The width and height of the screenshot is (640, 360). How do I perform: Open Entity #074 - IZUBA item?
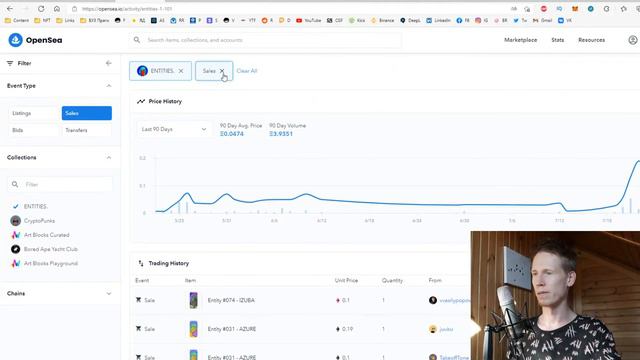pyautogui.click(x=231, y=300)
